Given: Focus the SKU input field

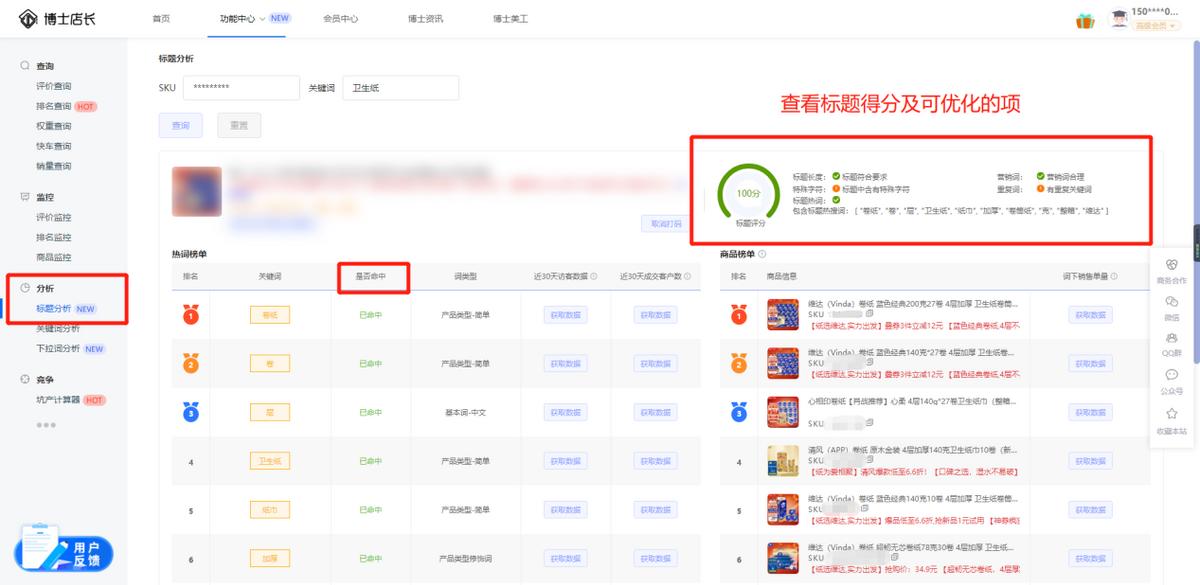Looking at the screenshot, I should click(x=241, y=87).
